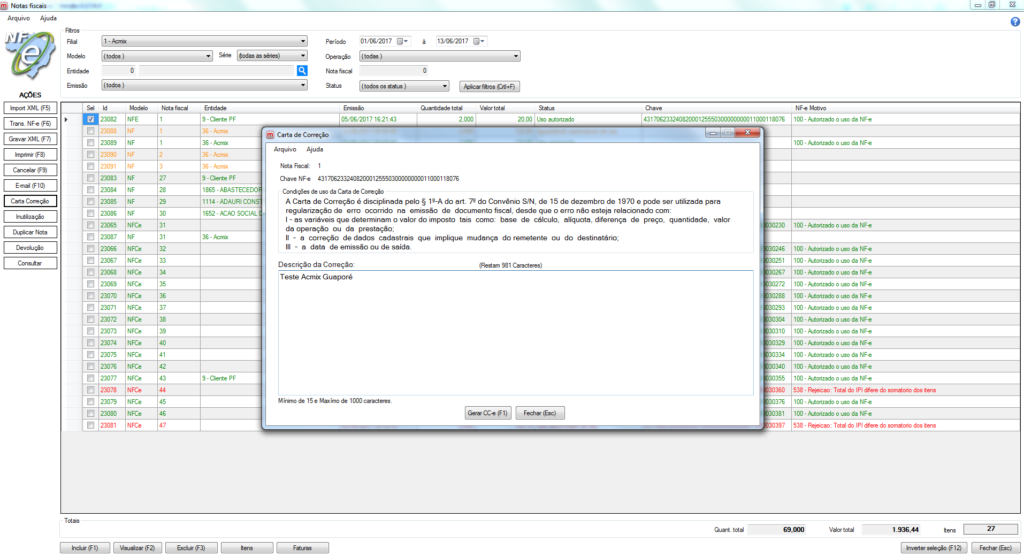Click the magnifier search icon beside Entidade

coord(301,71)
